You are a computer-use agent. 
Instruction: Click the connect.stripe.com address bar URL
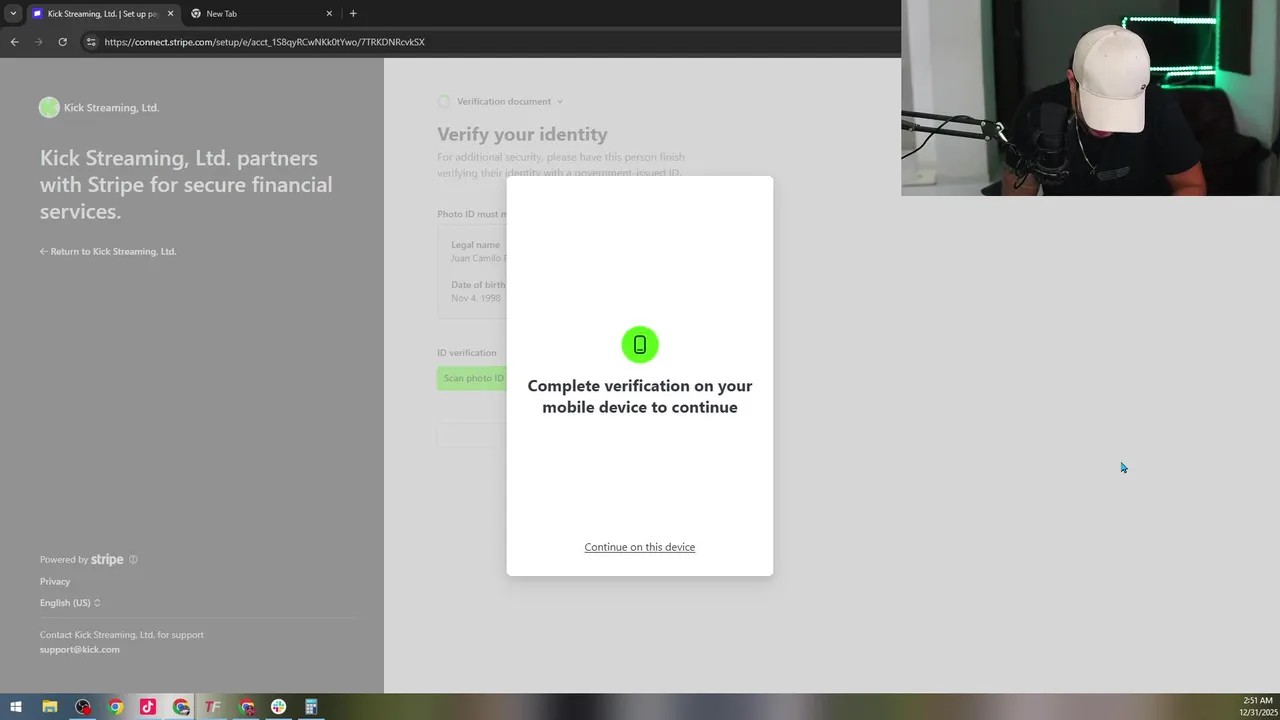[265, 42]
